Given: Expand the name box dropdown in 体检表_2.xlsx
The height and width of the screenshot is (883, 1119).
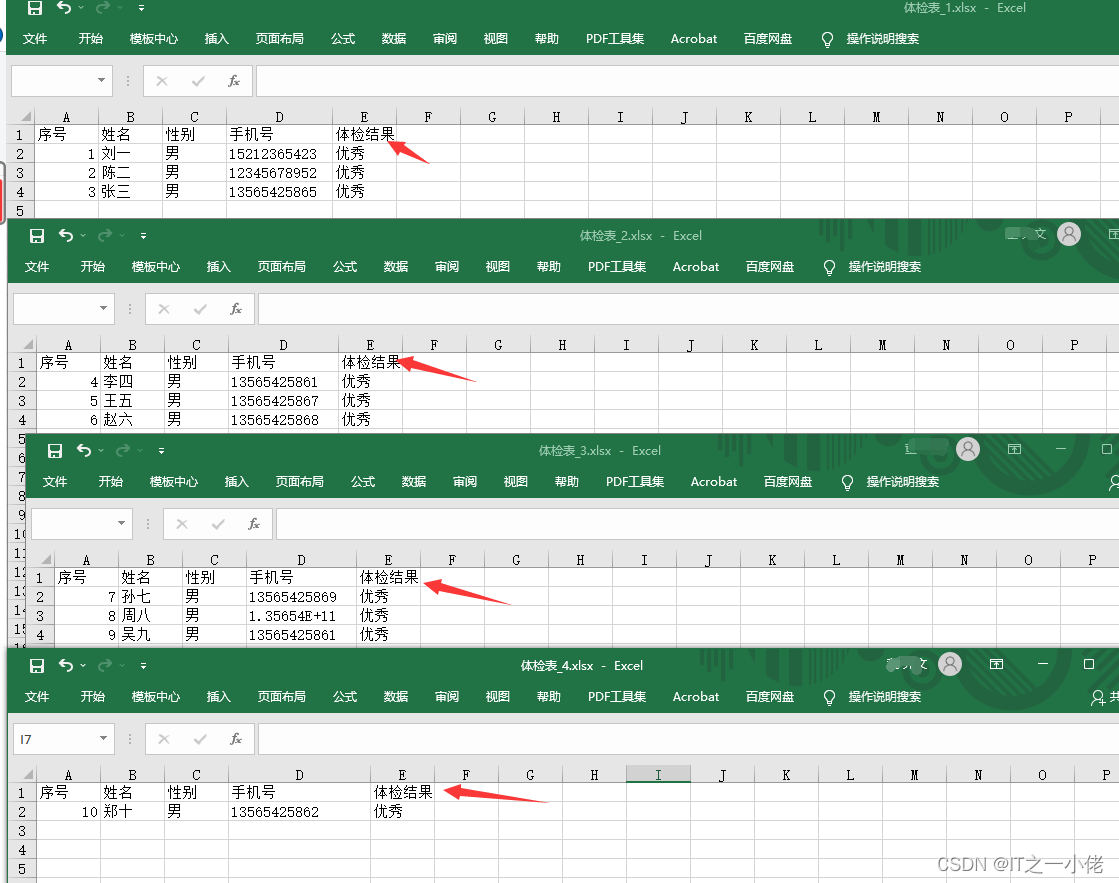Looking at the screenshot, I should pyautogui.click(x=103, y=308).
